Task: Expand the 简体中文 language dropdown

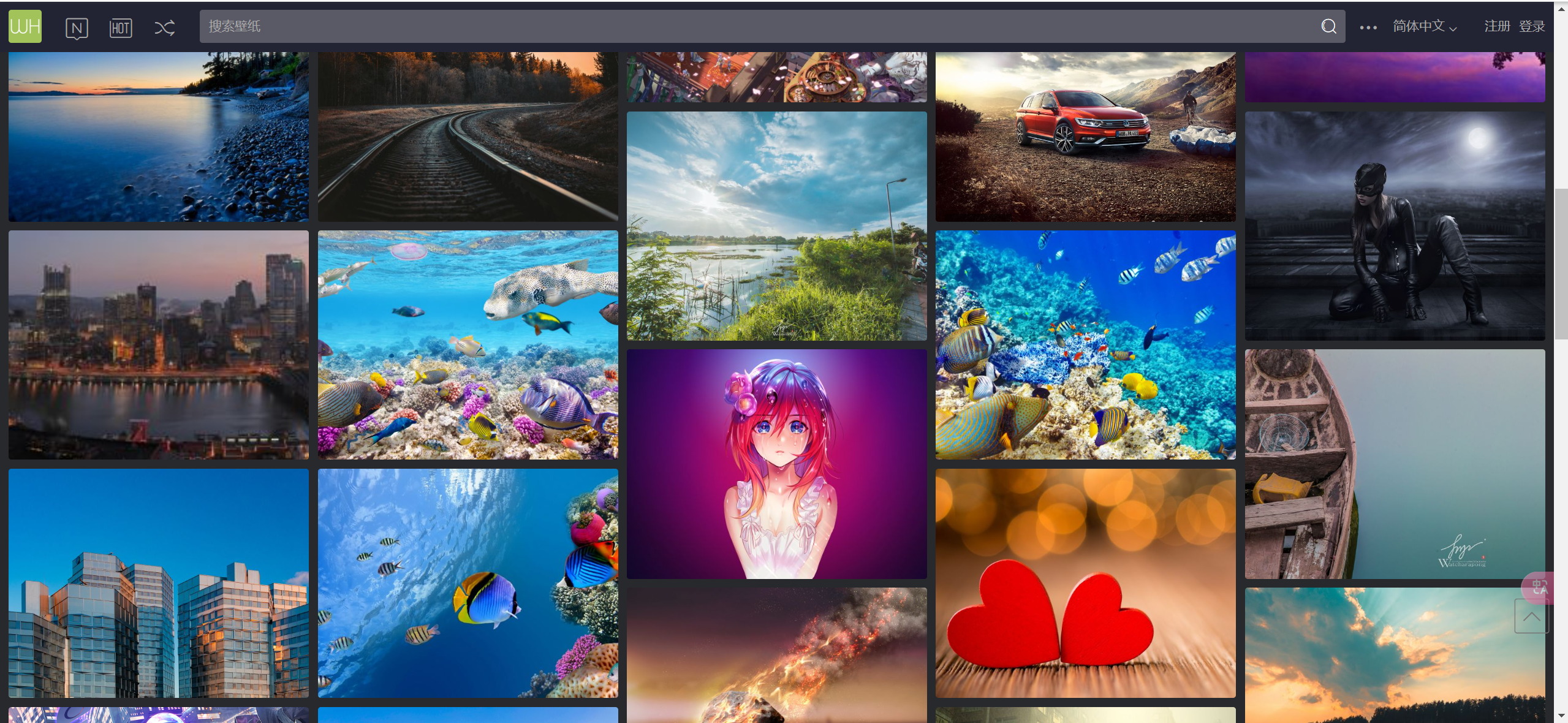Action: point(1424,26)
